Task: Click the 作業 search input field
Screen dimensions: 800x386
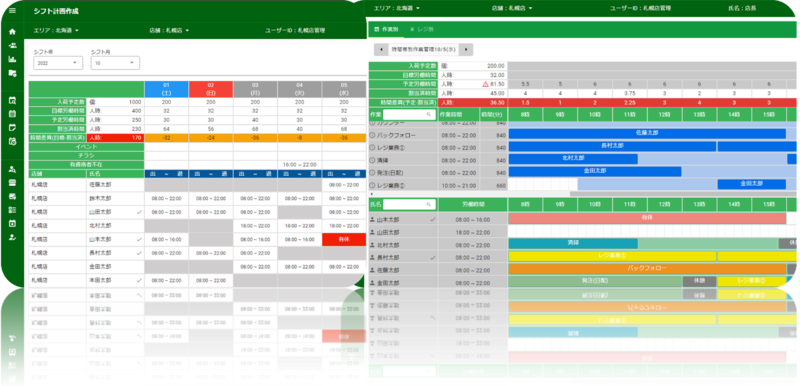Action: [410, 115]
